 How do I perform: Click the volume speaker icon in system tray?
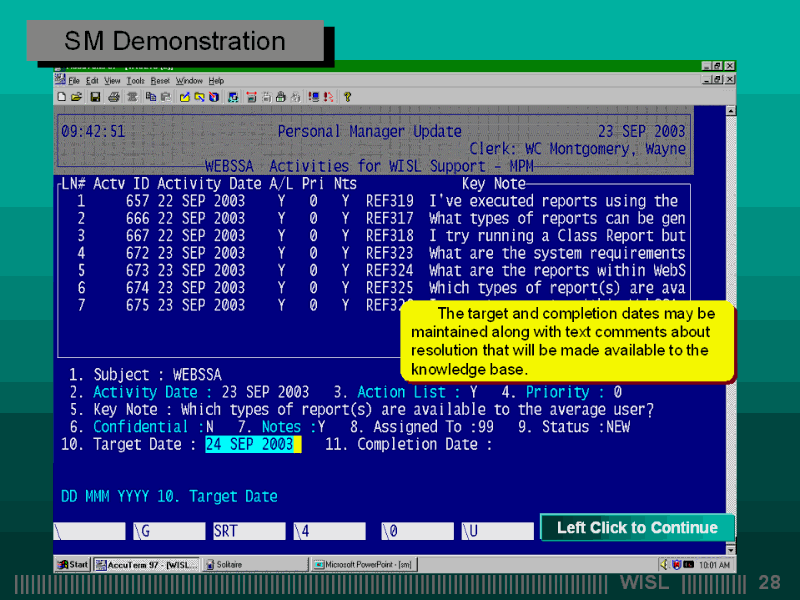point(663,565)
